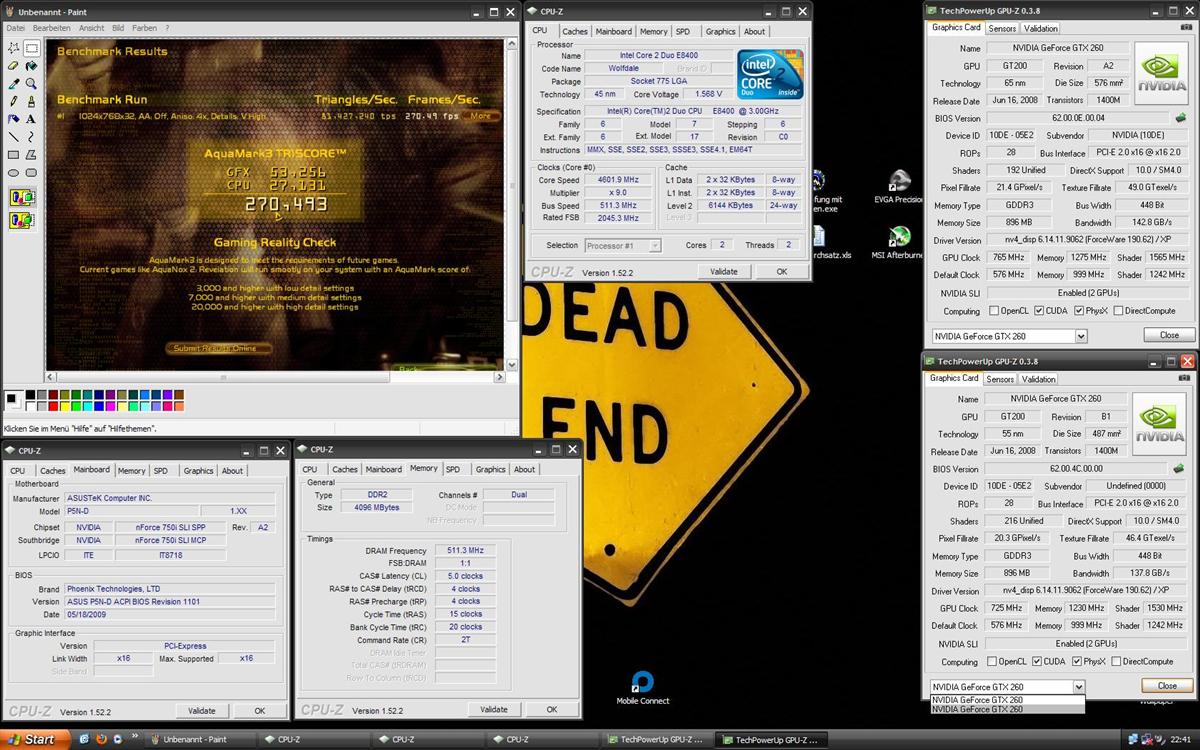Image resolution: width=1200 pixels, height=750 pixels.
Task: Pick the Polygon shape tool in Paint
Action: click(x=31, y=155)
